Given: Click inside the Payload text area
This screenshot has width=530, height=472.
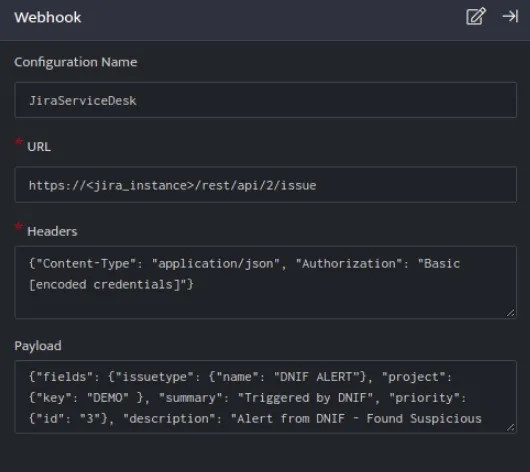Looking at the screenshot, I should 266,397.
